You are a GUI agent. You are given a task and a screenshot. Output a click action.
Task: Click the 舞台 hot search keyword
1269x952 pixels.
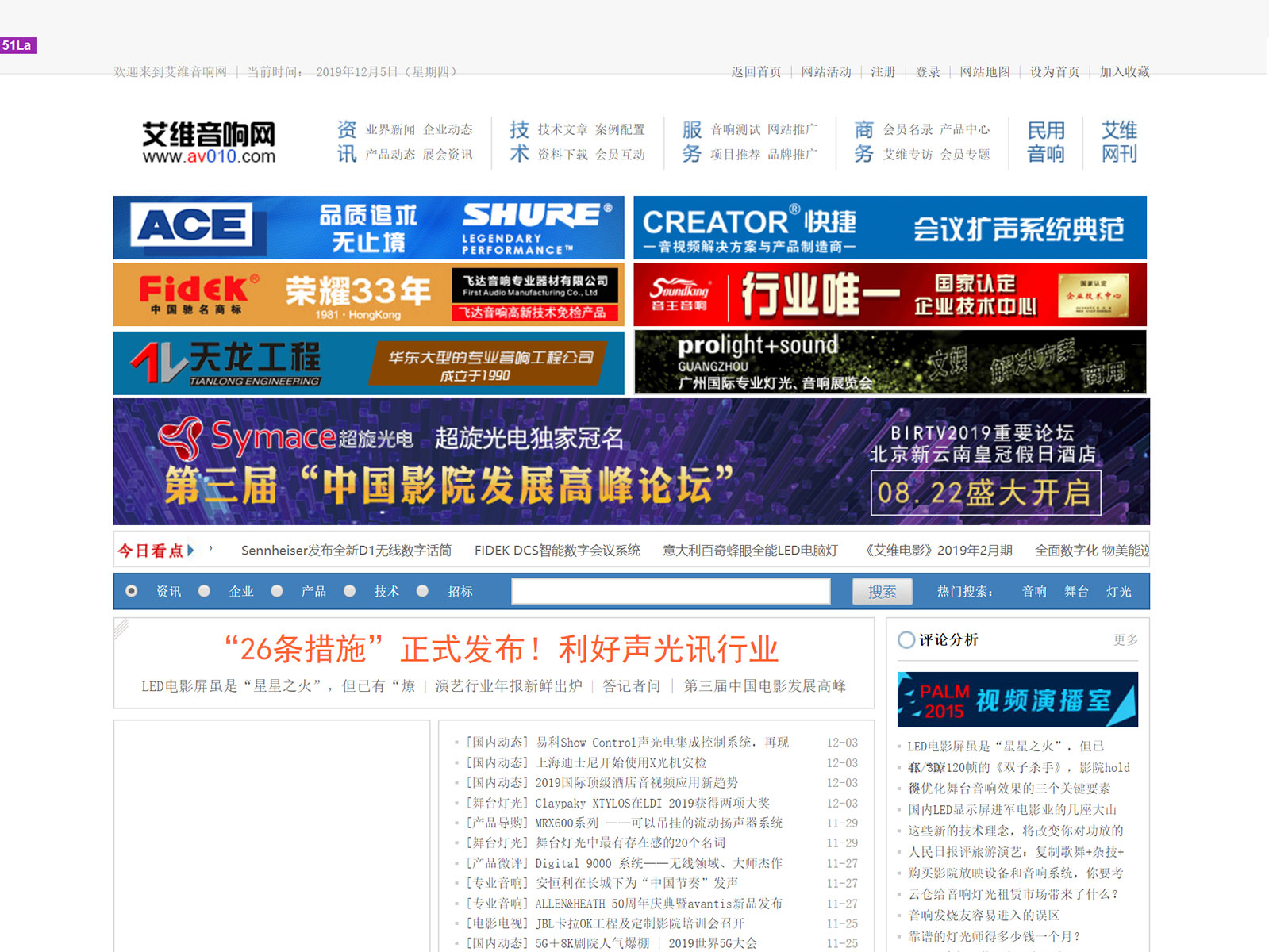1075,592
